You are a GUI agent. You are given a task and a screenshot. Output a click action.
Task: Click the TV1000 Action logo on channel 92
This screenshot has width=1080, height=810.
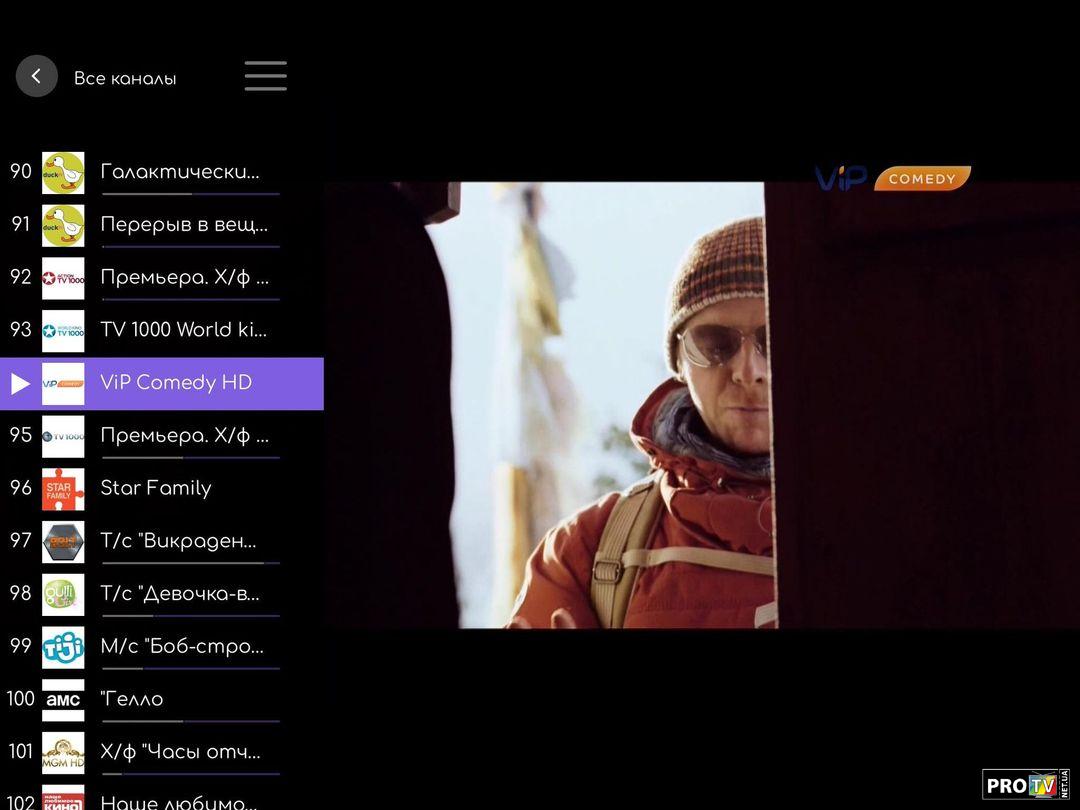[63, 278]
